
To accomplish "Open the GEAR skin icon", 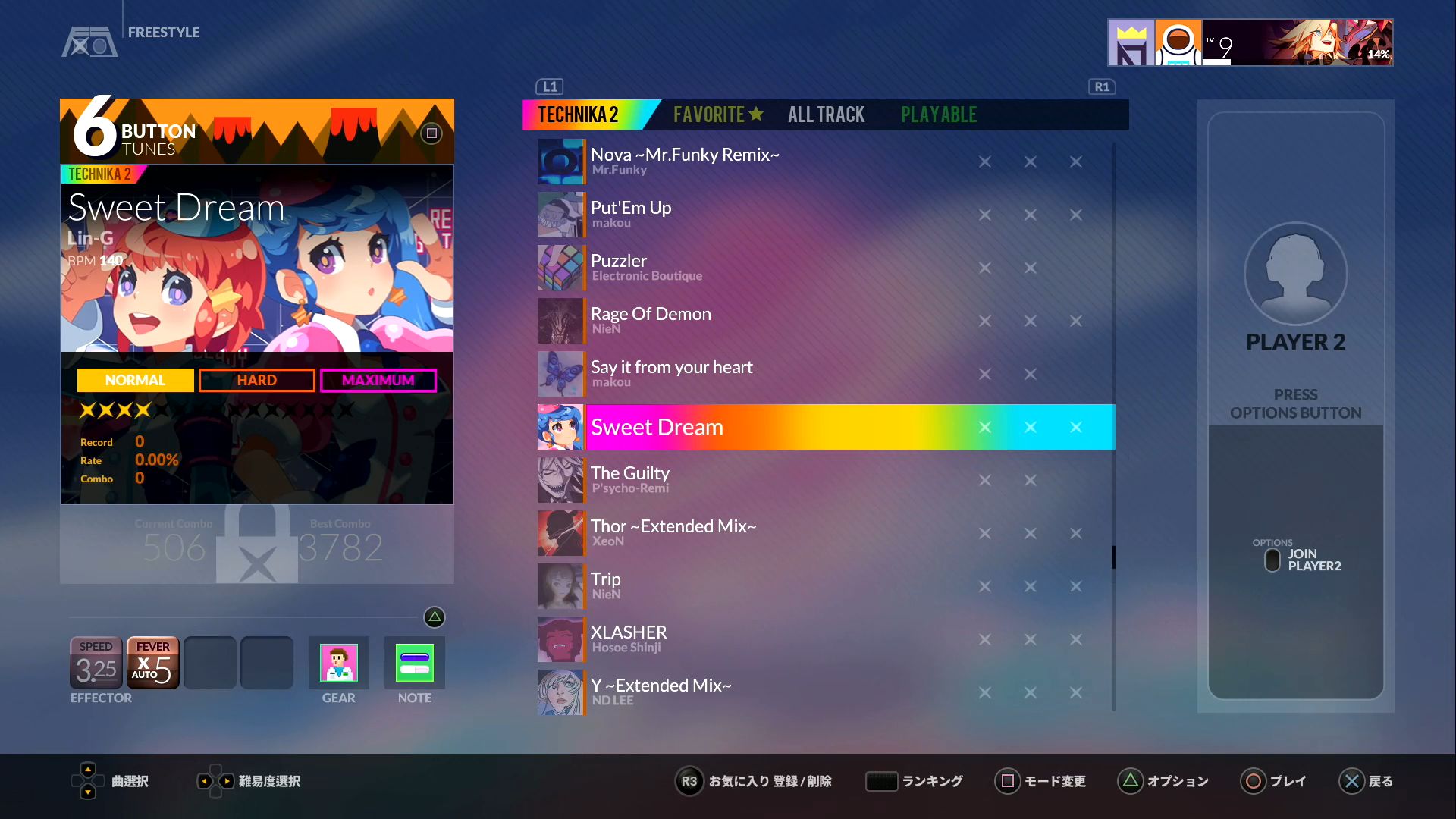I will (338, 663).
